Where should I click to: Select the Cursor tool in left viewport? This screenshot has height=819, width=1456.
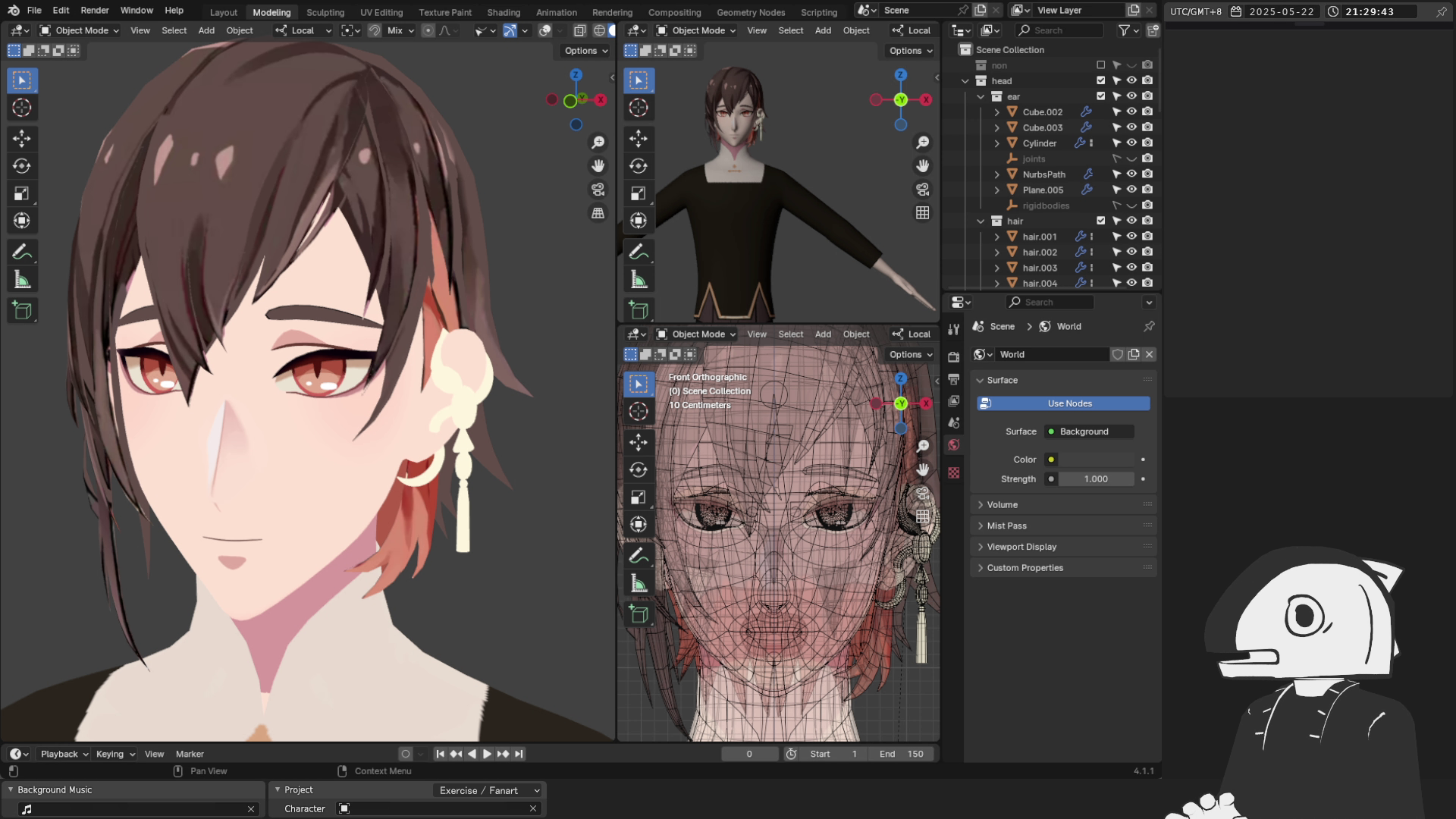(21, 108)
